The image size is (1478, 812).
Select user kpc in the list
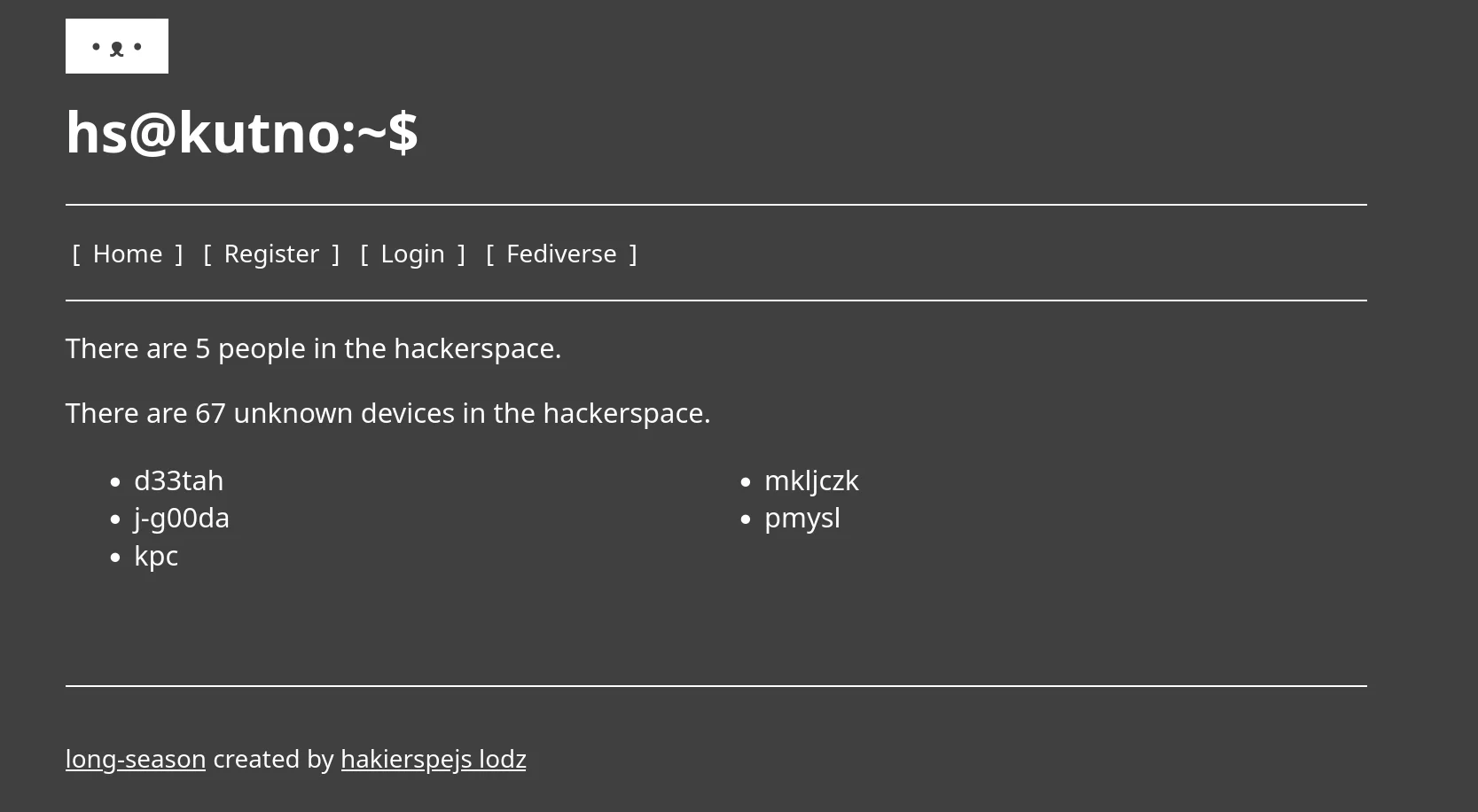coord(156,556)
